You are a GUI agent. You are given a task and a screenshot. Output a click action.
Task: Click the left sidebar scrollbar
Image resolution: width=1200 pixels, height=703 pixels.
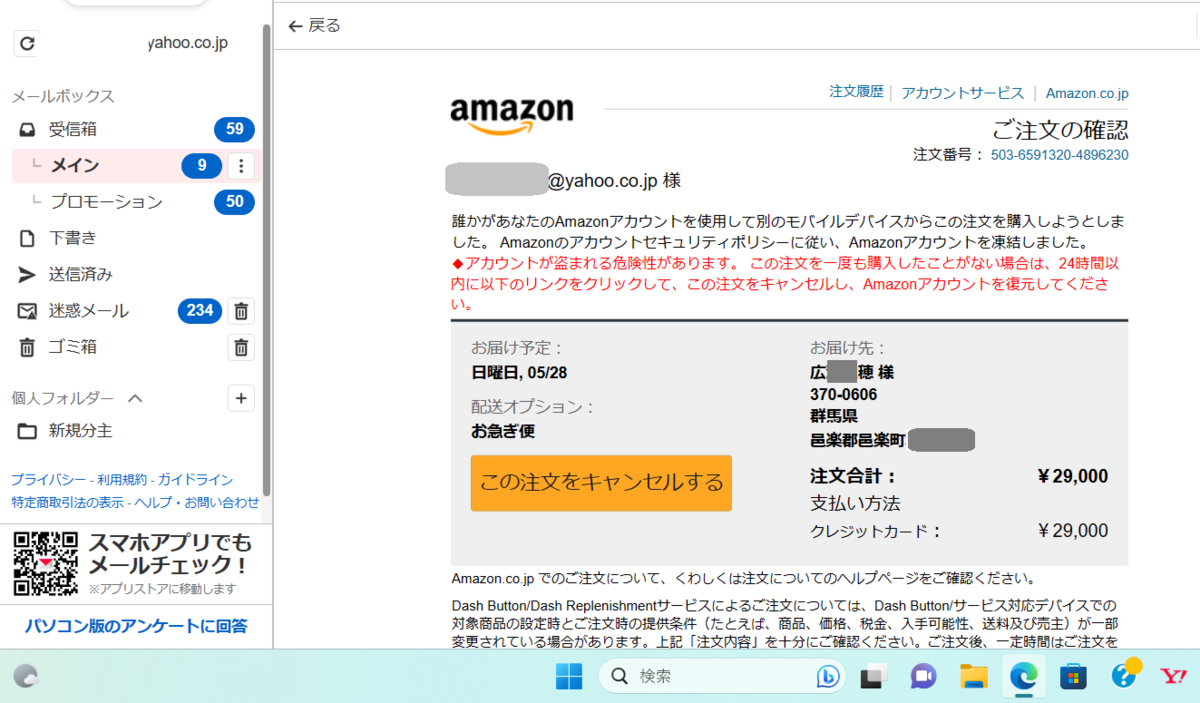coord(266,260)
